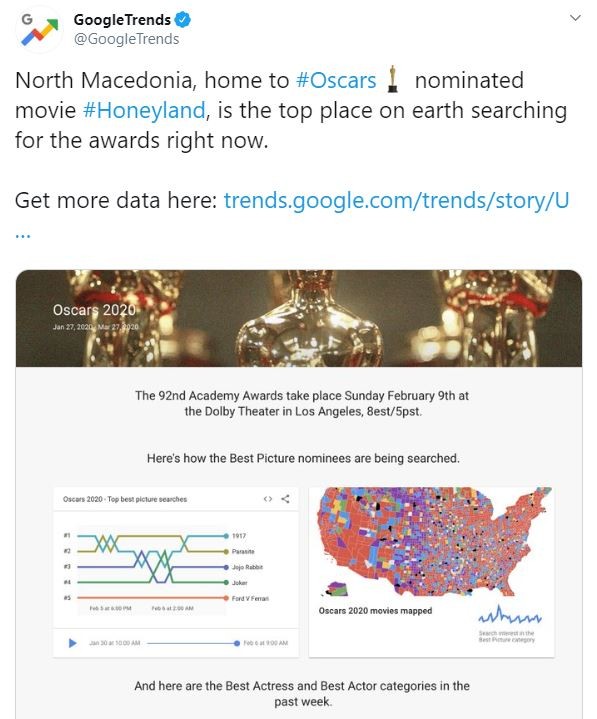Play the best picture searches animation
This screenshot has height=719, width=597.
click(72, 643)
